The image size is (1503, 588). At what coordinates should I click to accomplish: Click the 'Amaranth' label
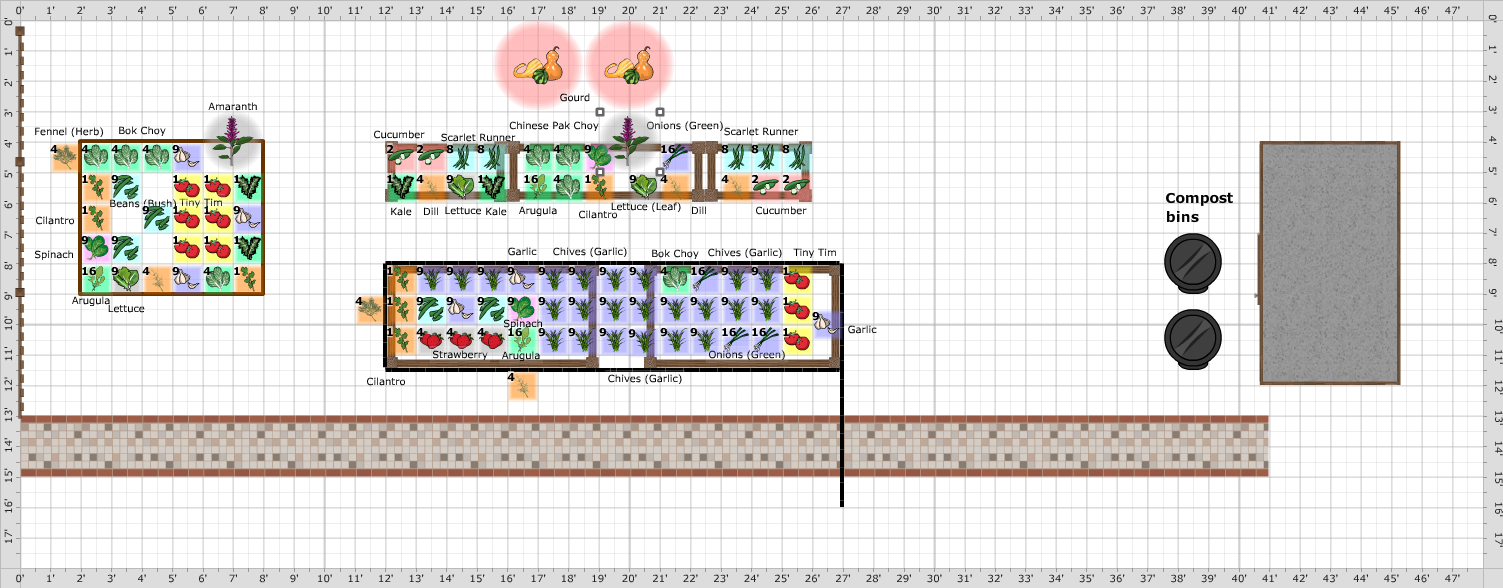click(x=233, y=106)
